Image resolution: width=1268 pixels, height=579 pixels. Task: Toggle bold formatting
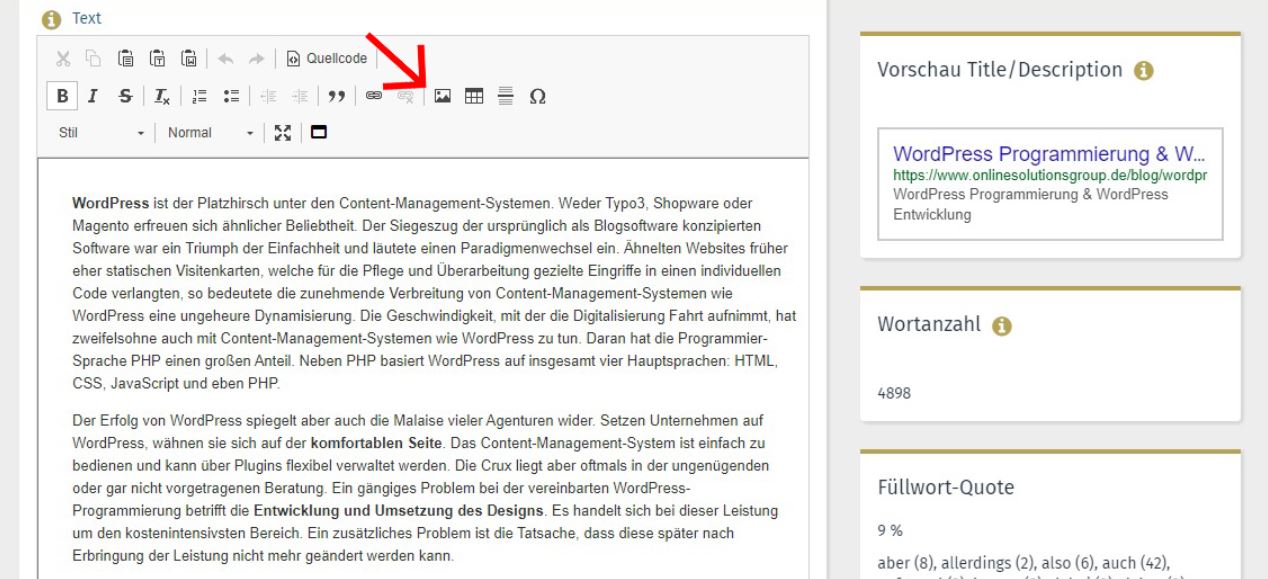pos(62,96)
